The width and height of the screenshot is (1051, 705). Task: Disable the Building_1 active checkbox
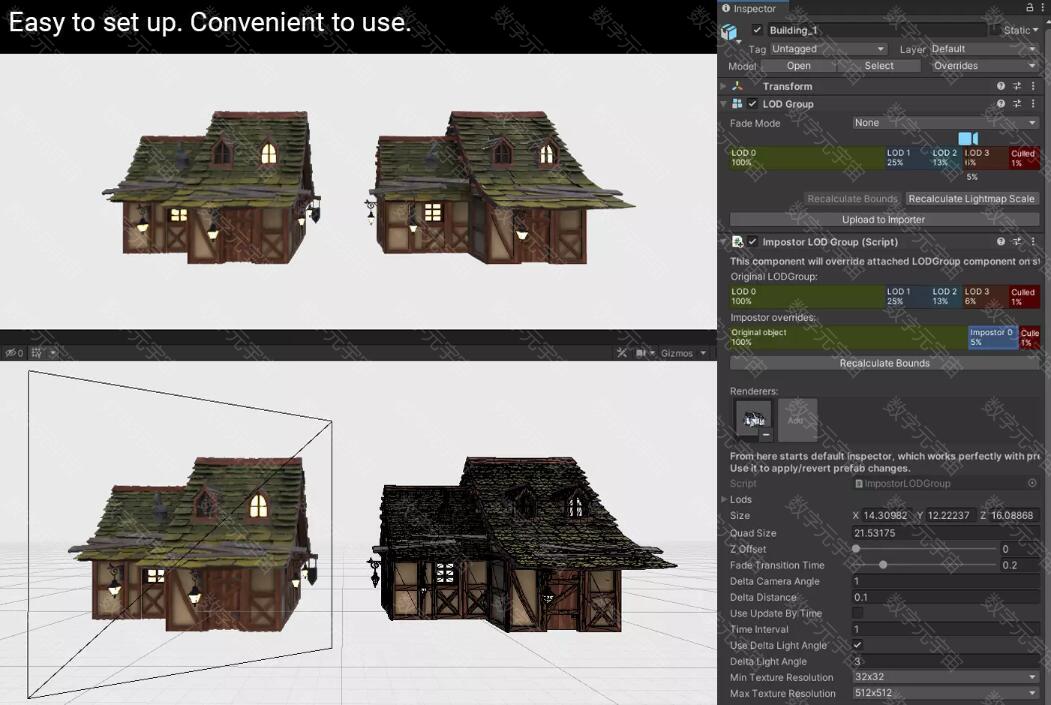pos(757,30)
